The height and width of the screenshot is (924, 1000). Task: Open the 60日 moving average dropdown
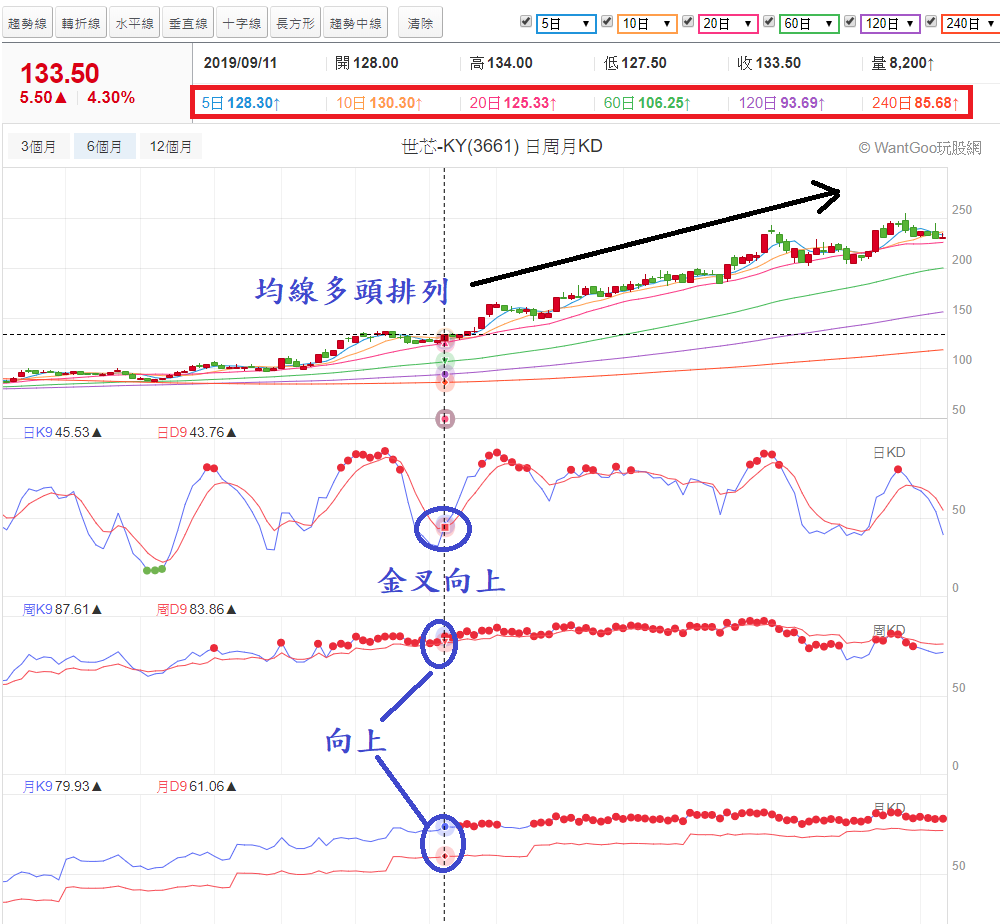pyautogui.click(x=809, y=23)
